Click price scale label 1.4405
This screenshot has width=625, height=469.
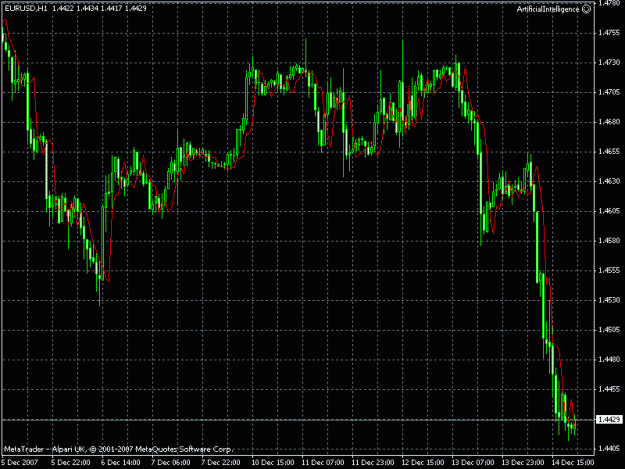[609, 449]
